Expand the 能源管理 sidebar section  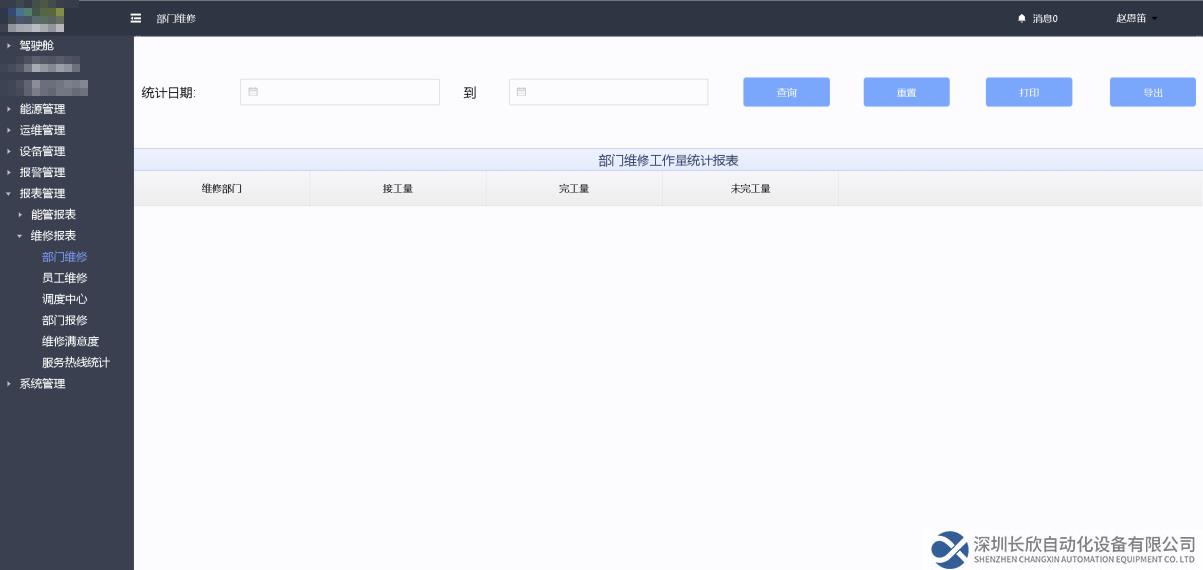coord(42,109)
